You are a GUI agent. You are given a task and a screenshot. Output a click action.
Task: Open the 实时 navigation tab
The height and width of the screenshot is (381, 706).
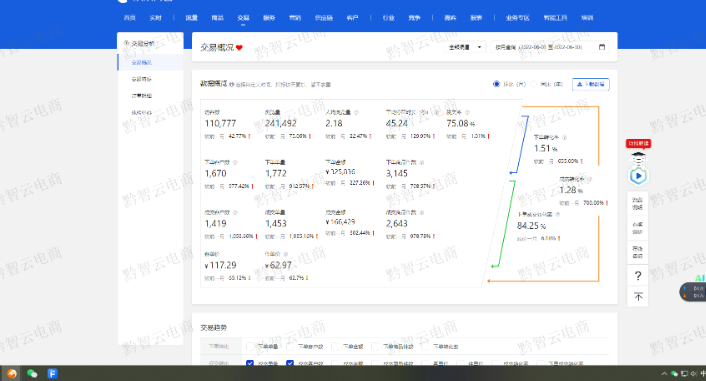tap(155, 18)
